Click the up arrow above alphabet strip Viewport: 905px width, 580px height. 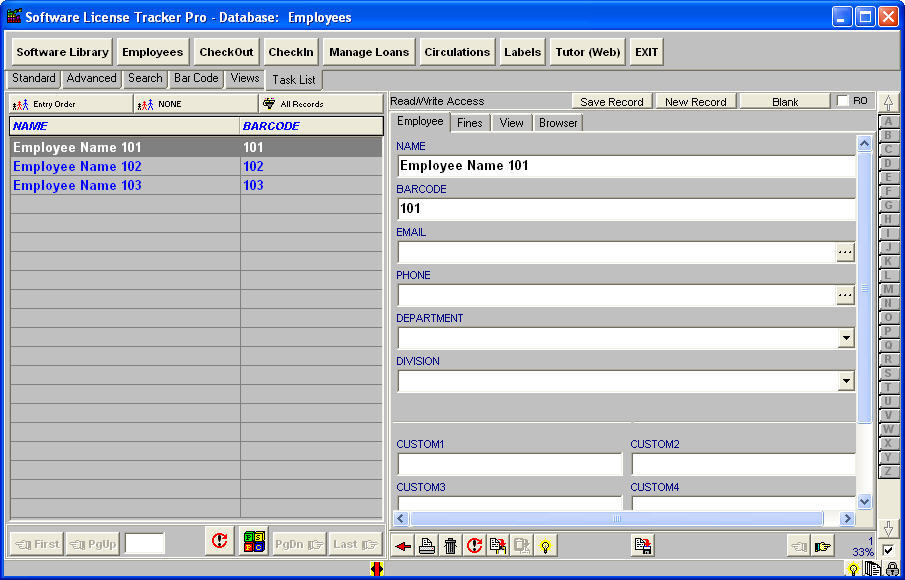coord(888,103)
